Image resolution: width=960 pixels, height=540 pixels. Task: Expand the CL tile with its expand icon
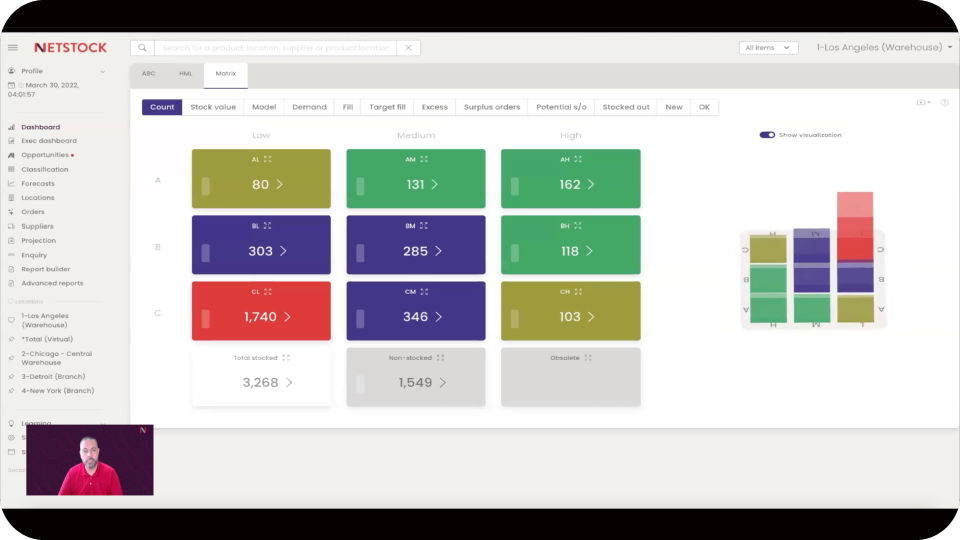coord(268,292)
